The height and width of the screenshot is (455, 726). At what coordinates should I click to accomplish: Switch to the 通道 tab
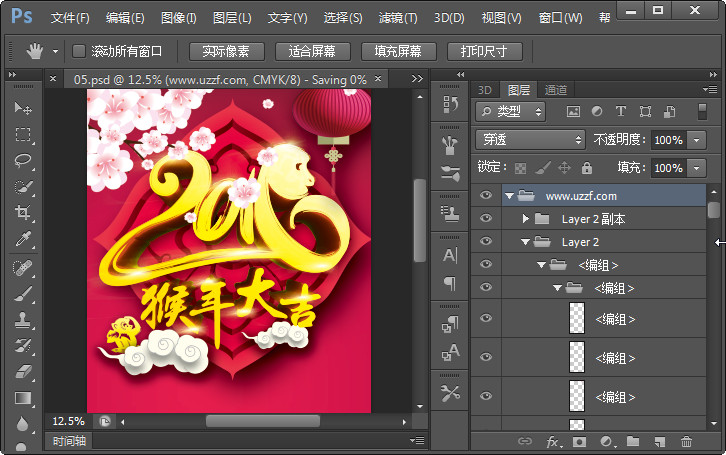556,90
